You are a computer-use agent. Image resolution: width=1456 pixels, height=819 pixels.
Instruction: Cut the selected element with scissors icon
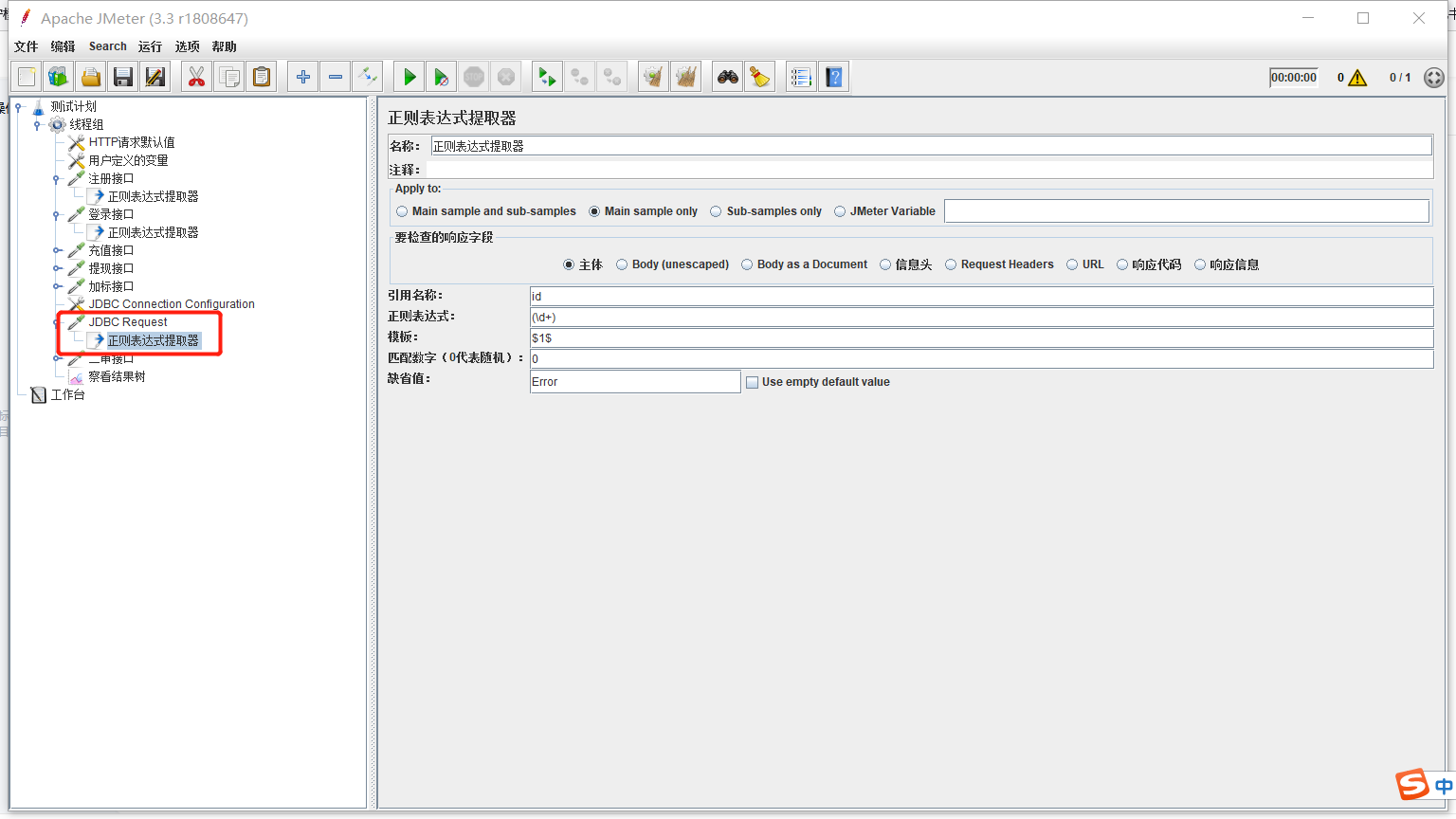pyautogui.click(x=196, y=77)
